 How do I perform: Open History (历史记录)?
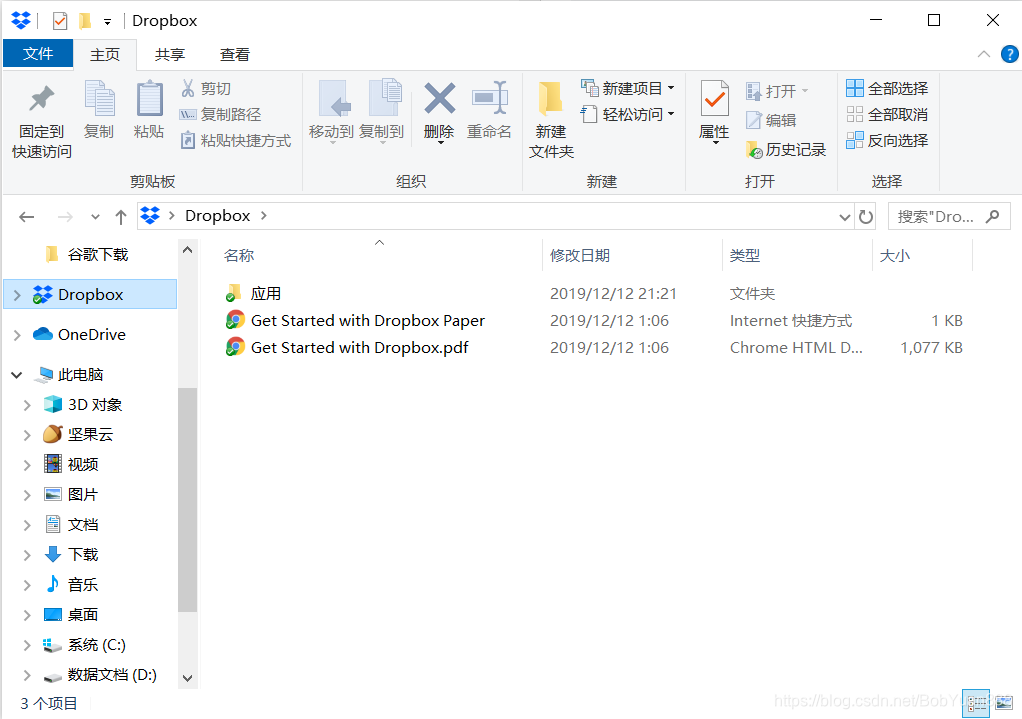click(785, 150)
